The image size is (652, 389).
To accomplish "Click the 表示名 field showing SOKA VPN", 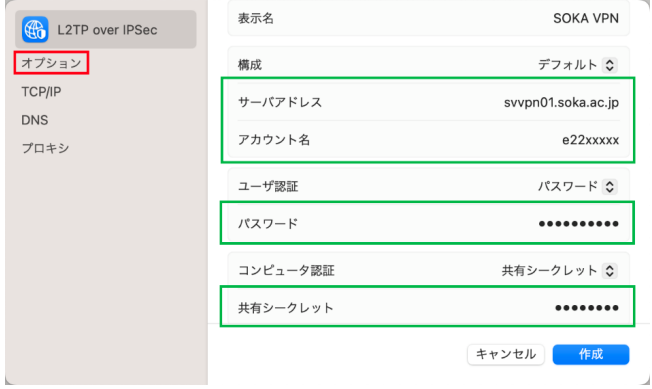I will (428, 18).
